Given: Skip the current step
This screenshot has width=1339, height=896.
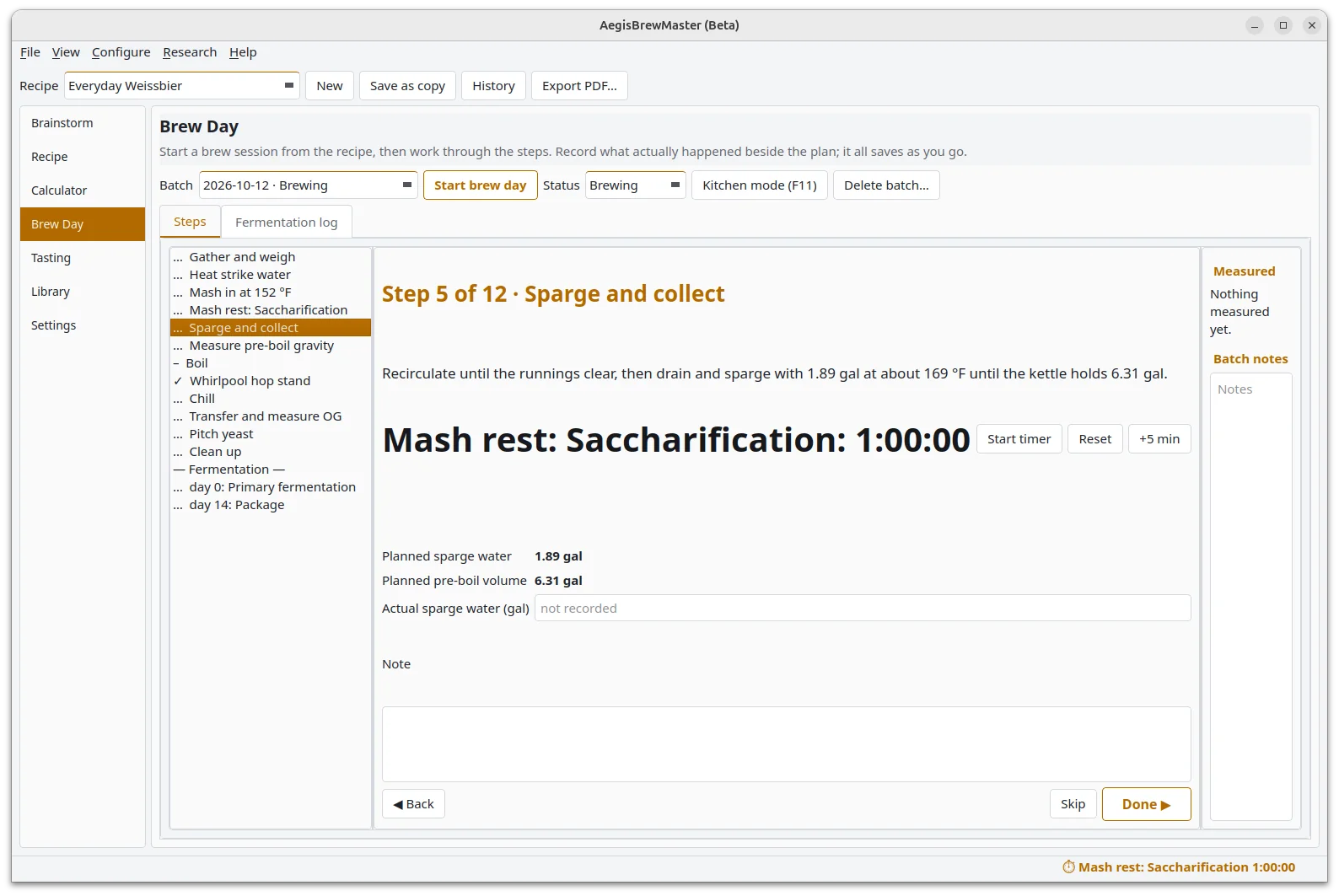Looking at the screenshot, I should coord(1073,804).
